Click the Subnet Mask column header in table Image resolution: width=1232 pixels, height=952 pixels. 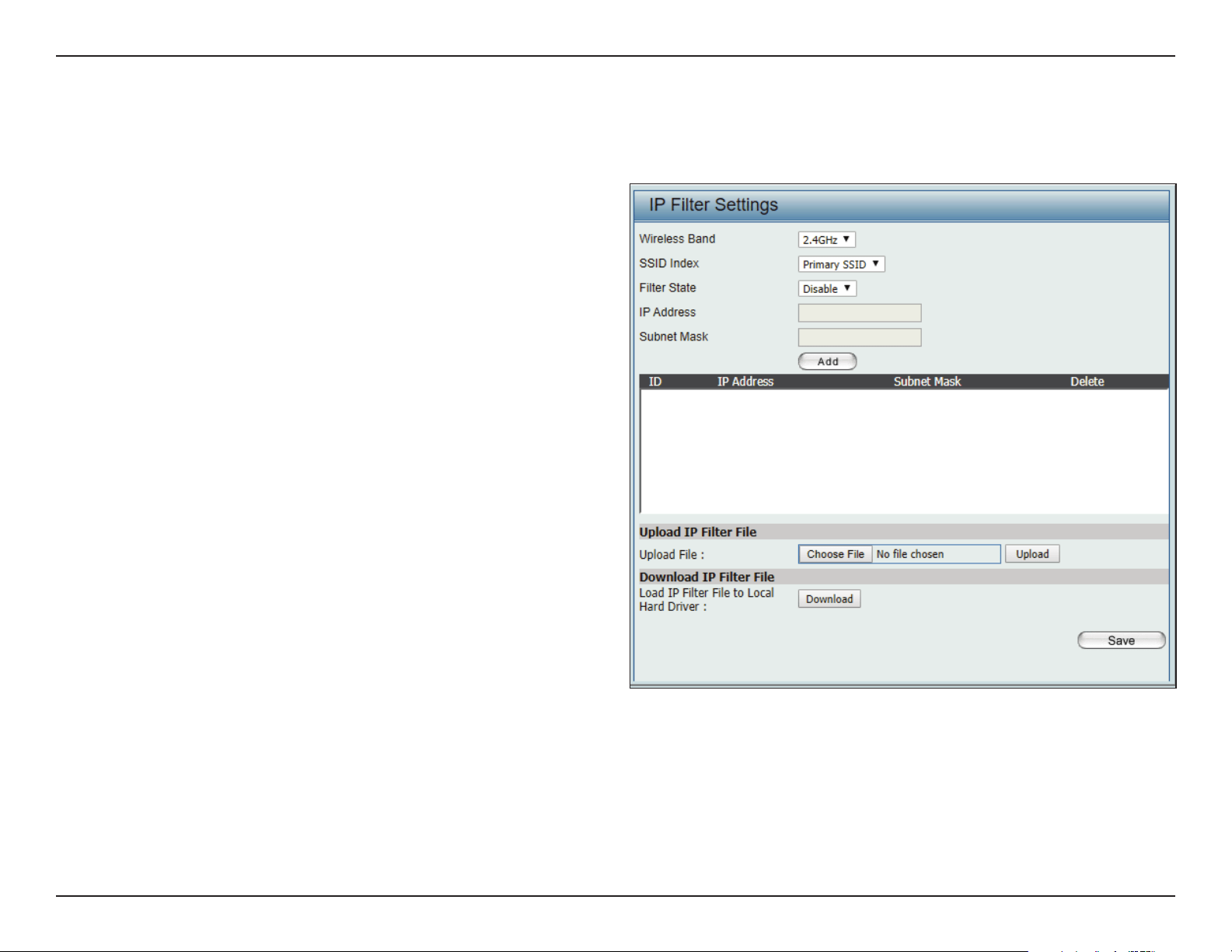[927, 382]
